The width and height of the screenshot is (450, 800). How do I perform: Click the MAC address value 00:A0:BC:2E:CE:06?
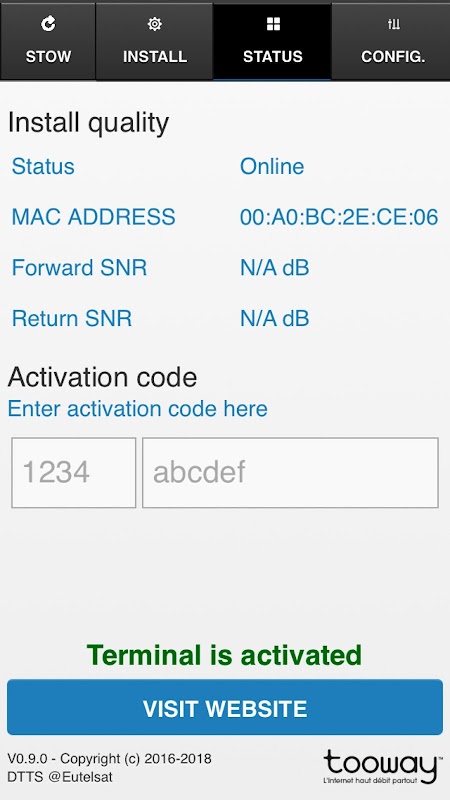pyautogui.click(x=339, y=217)
